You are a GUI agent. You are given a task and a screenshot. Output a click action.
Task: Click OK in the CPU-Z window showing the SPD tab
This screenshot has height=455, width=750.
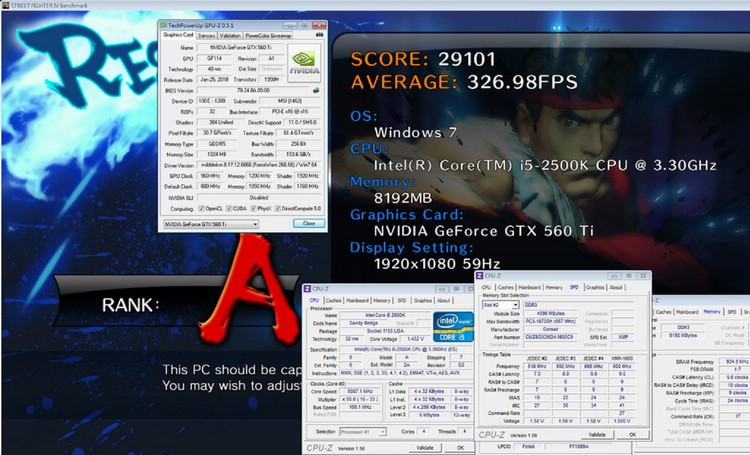632,434
